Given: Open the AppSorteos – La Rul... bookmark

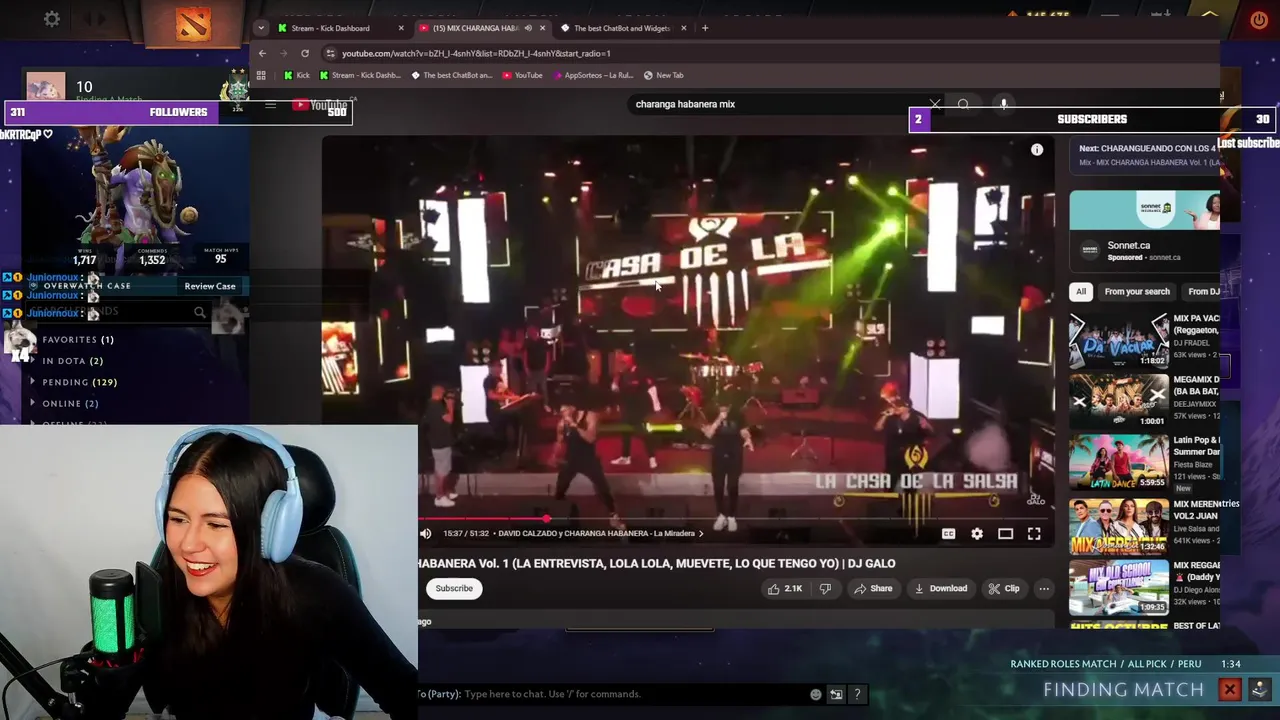Looking at the screenshot, I should 592,75.
